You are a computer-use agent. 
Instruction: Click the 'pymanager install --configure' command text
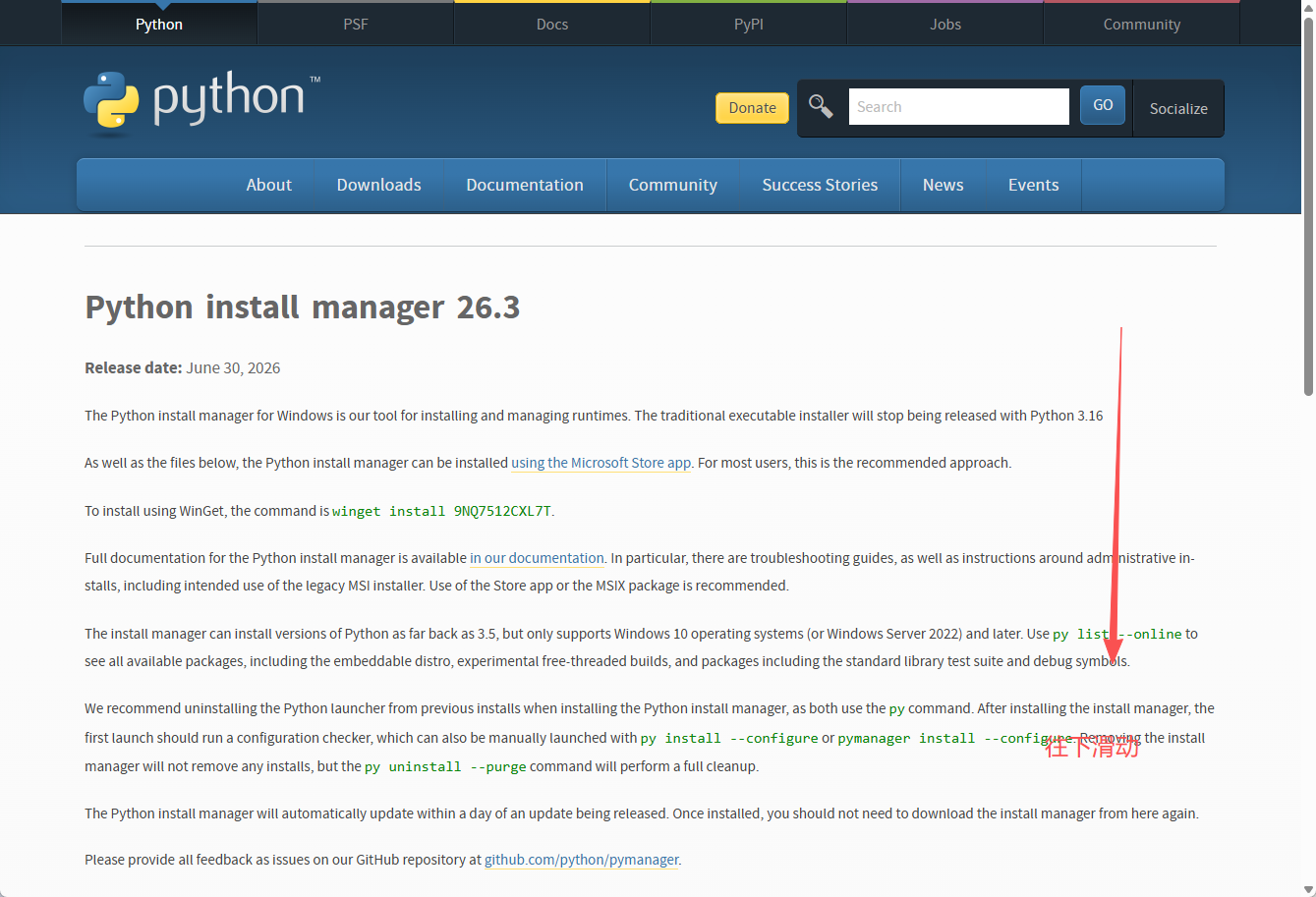pos(955,738)
